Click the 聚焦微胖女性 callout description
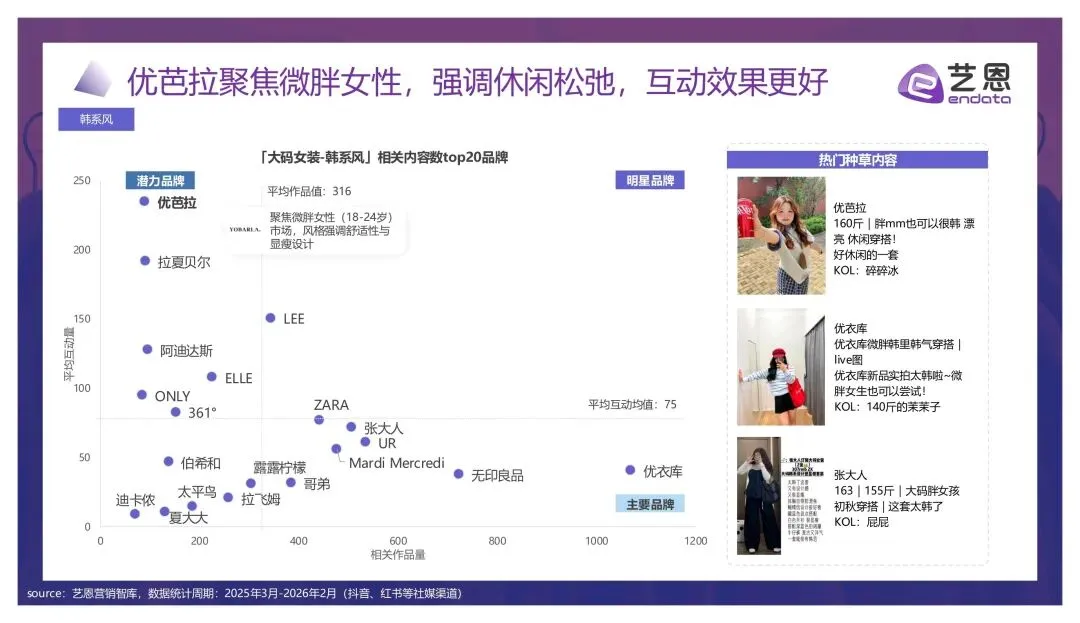The image size is (1080, 623). pyautogui.click(x=331, y=231)
